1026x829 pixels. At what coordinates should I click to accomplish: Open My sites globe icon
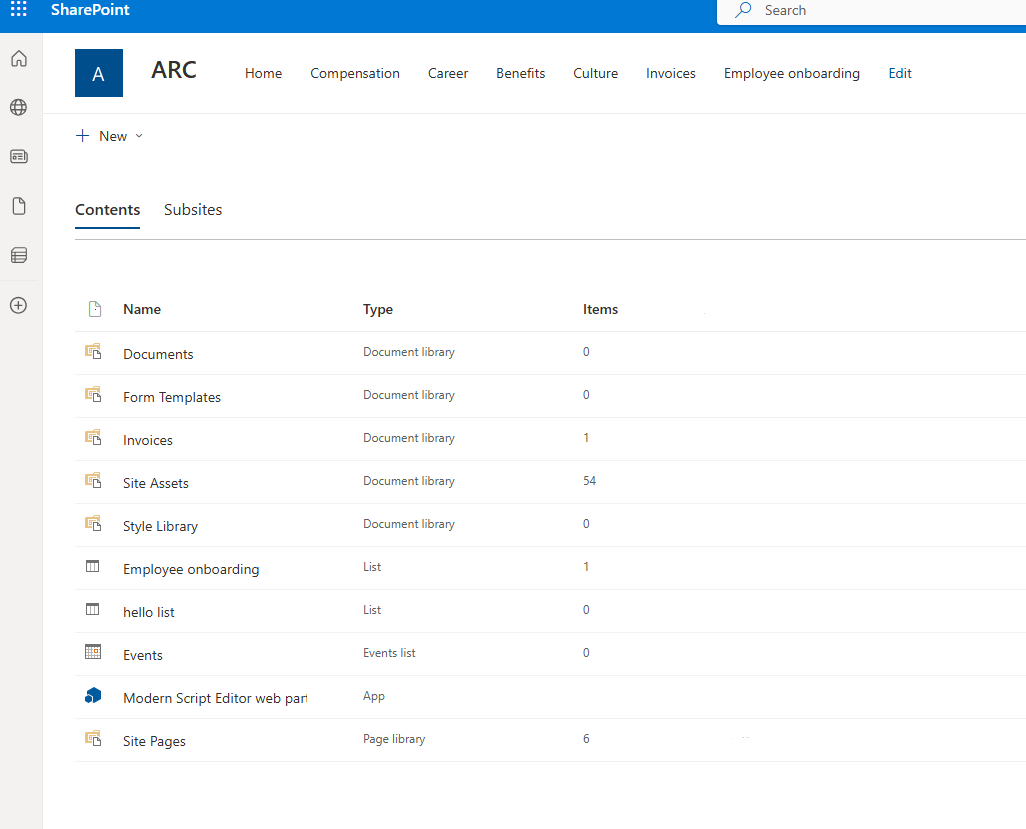(18, 107)
